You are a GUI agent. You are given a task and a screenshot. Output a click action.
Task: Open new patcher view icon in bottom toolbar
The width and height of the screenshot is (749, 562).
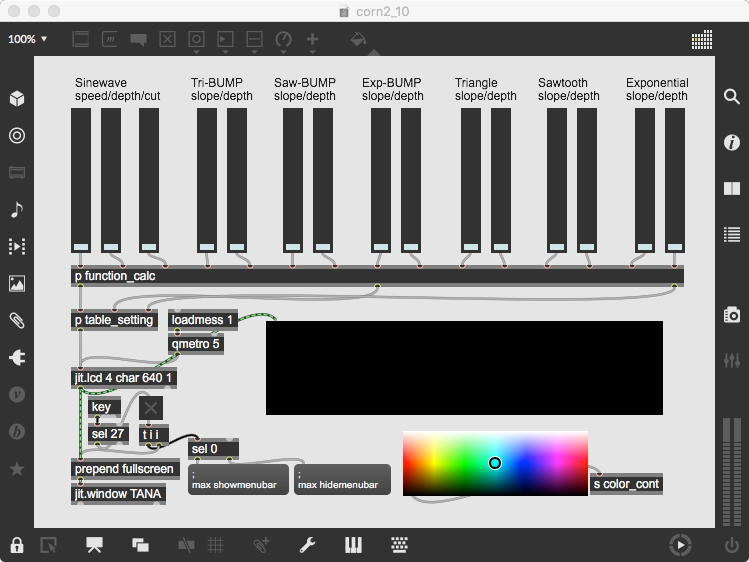pyautogui.click(x=49, y=545)
